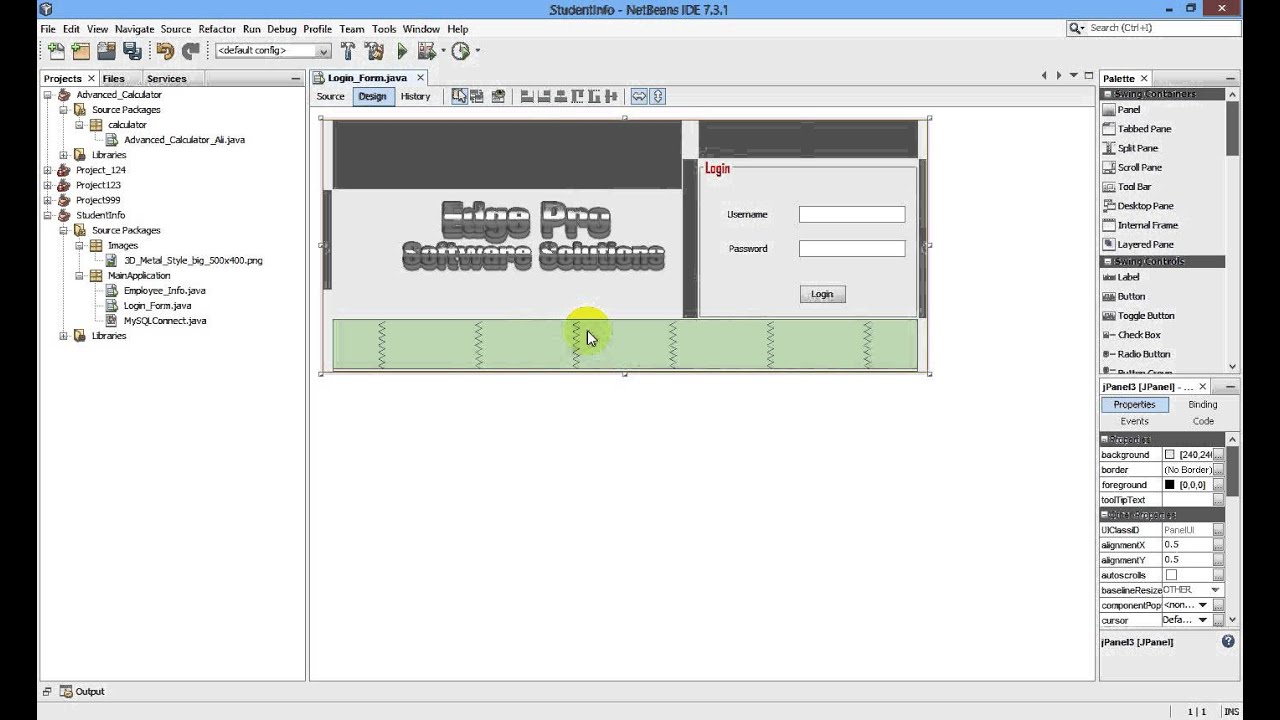1280x720 pixels.
Task: Open the Binding properties tab
Action: point(1202,405)
